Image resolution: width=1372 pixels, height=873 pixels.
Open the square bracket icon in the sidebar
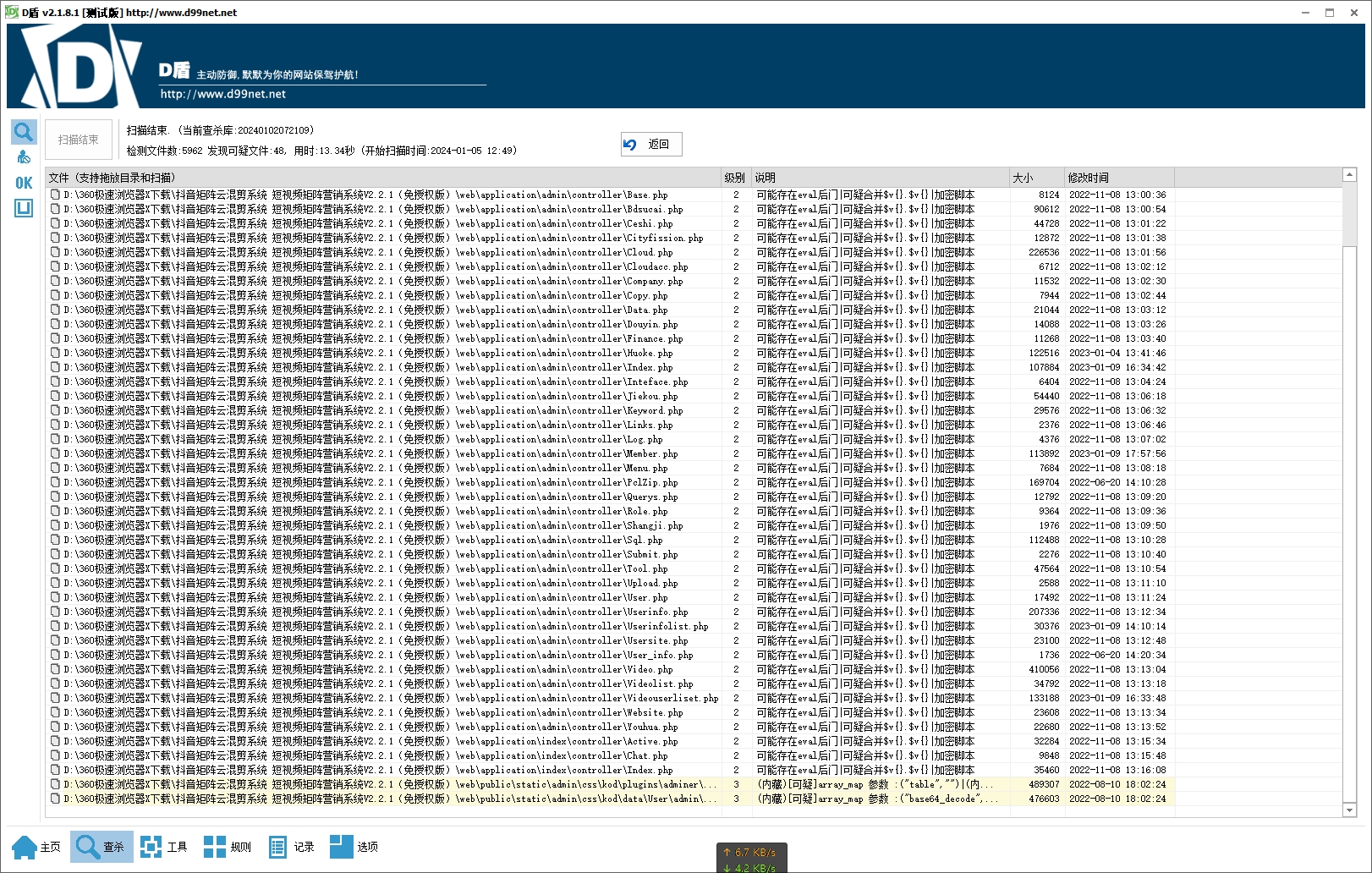coord(24,208)
